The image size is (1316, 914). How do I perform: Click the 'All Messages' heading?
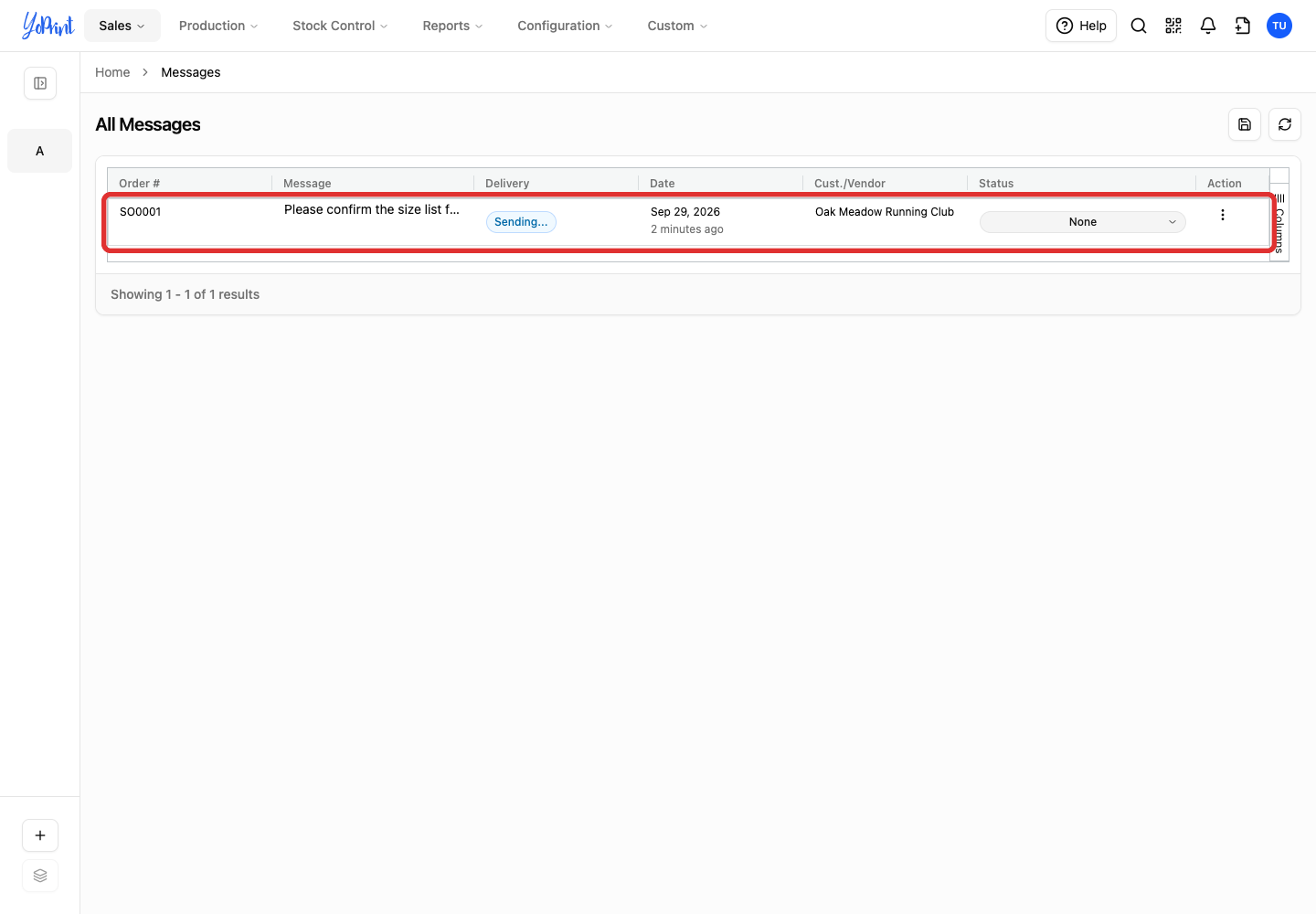coord(148,124)
